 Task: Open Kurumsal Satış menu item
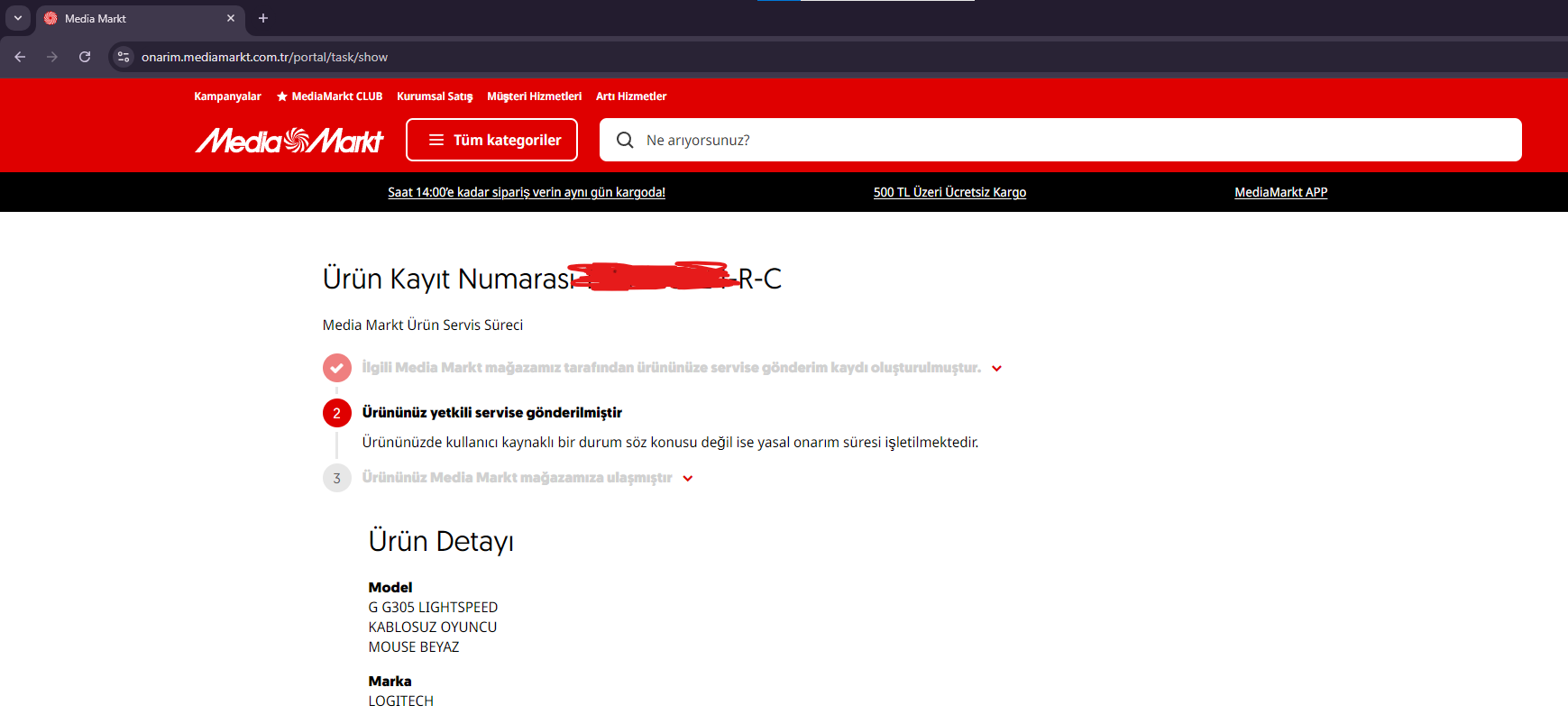coord(435,96)
